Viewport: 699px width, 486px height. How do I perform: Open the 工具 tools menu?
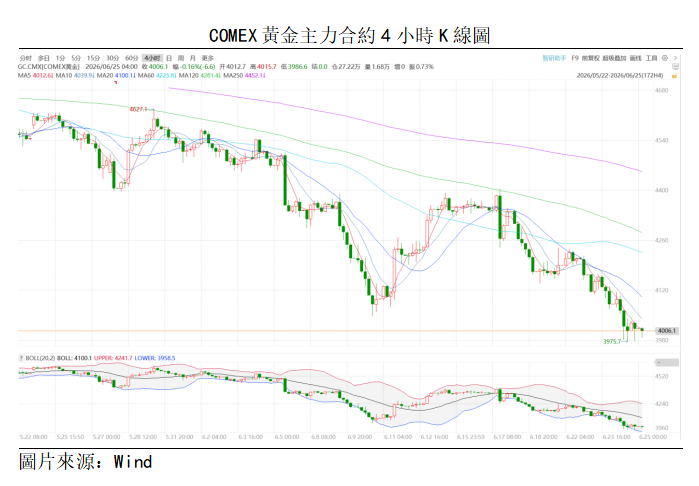652,58
